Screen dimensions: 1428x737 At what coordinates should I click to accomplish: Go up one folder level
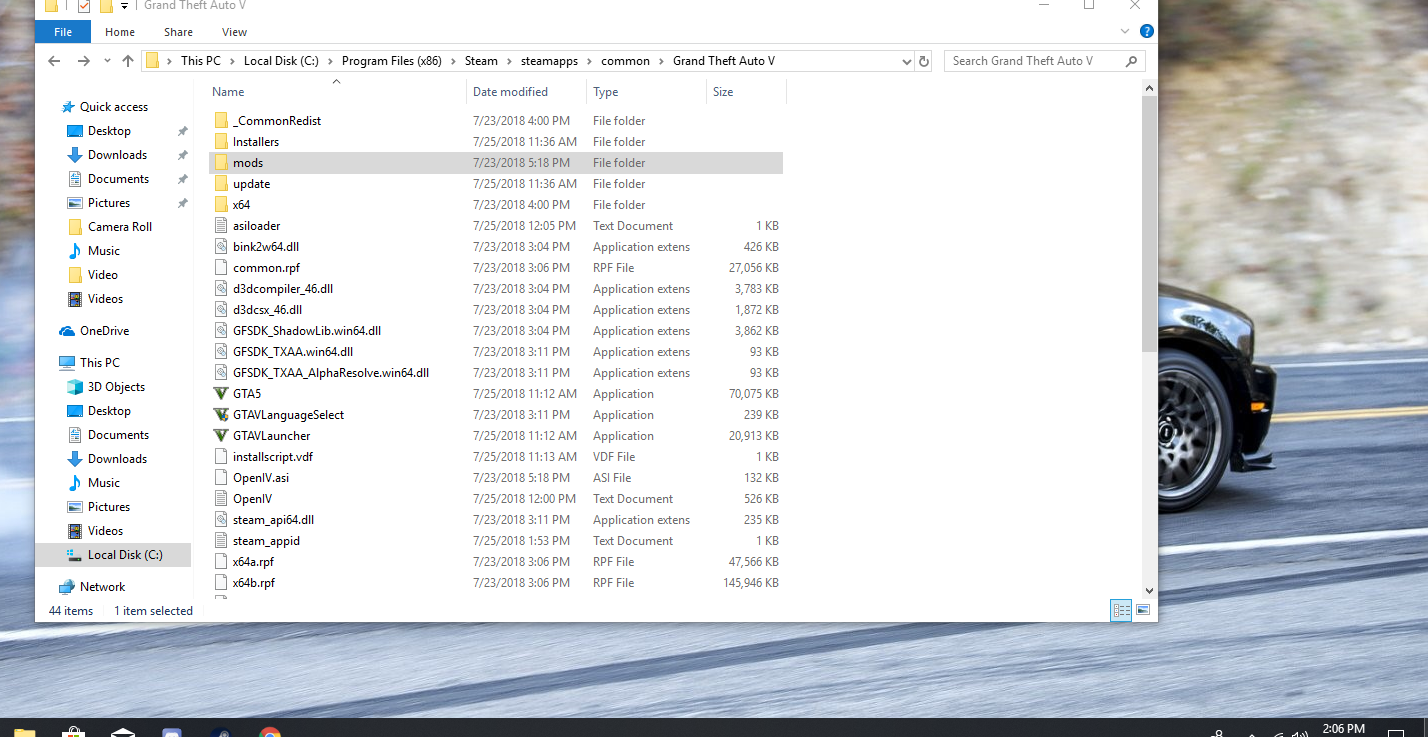click(x=128, y=61)
